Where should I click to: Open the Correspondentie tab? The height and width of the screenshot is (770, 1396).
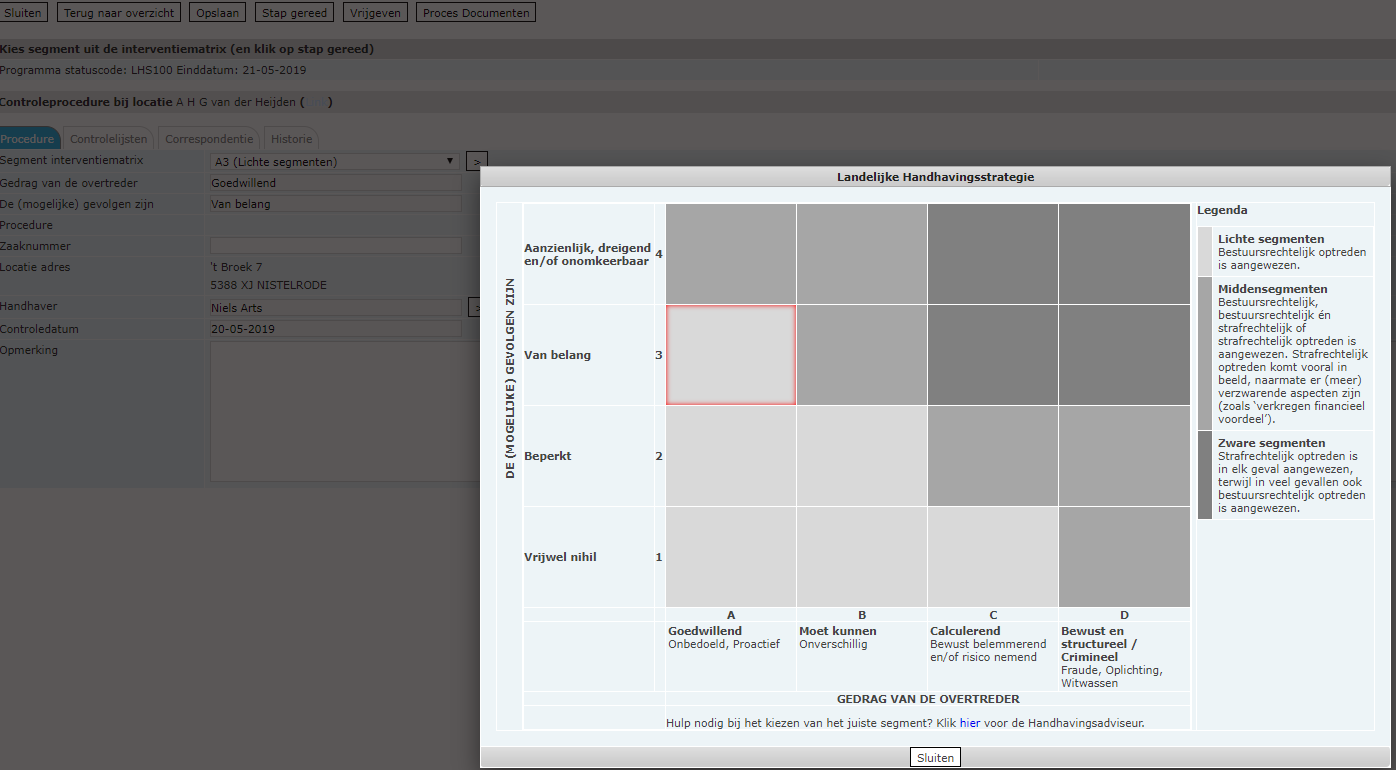click(x=210, y=139)
